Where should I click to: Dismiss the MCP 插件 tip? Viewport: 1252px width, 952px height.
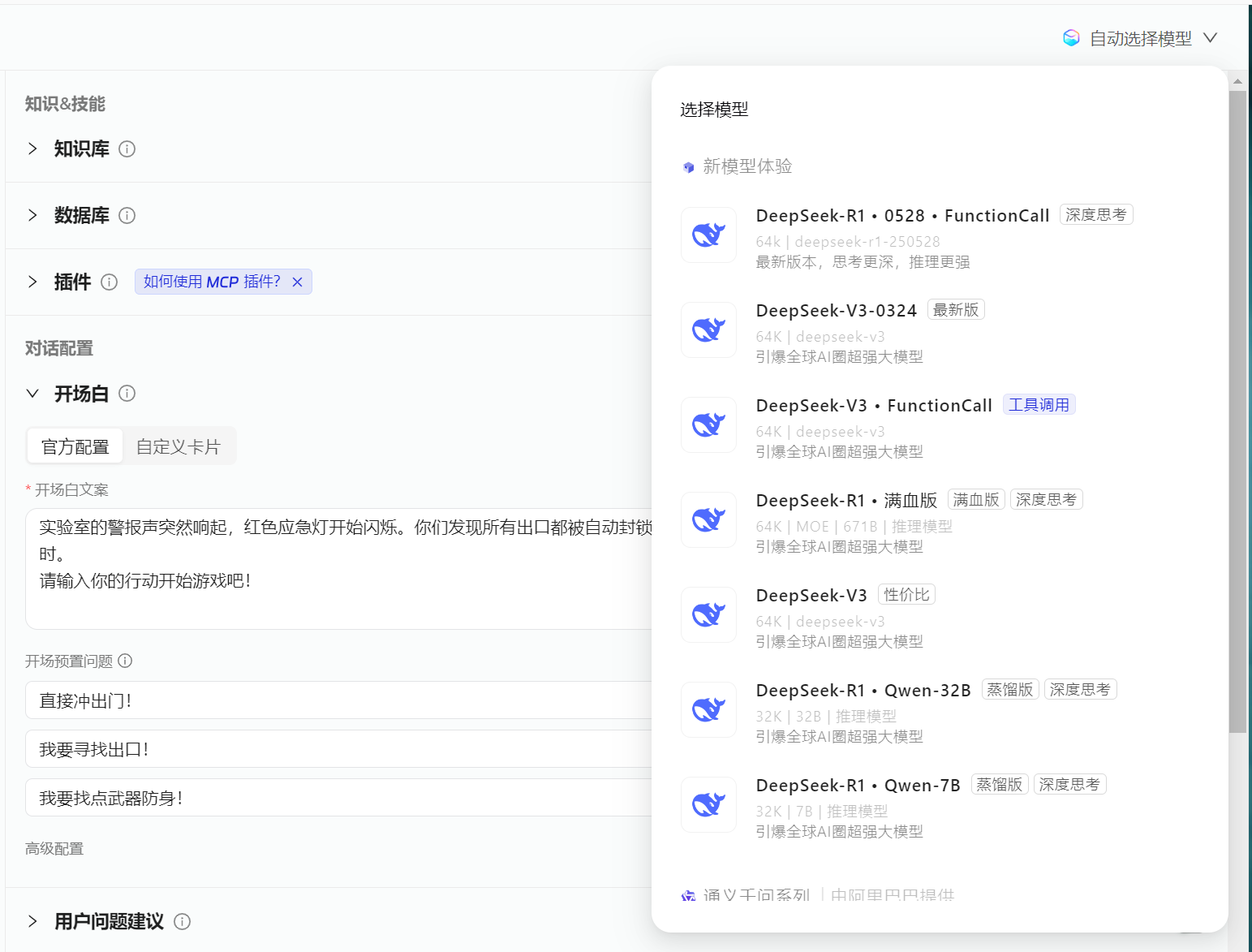click(x=297, y=282)
